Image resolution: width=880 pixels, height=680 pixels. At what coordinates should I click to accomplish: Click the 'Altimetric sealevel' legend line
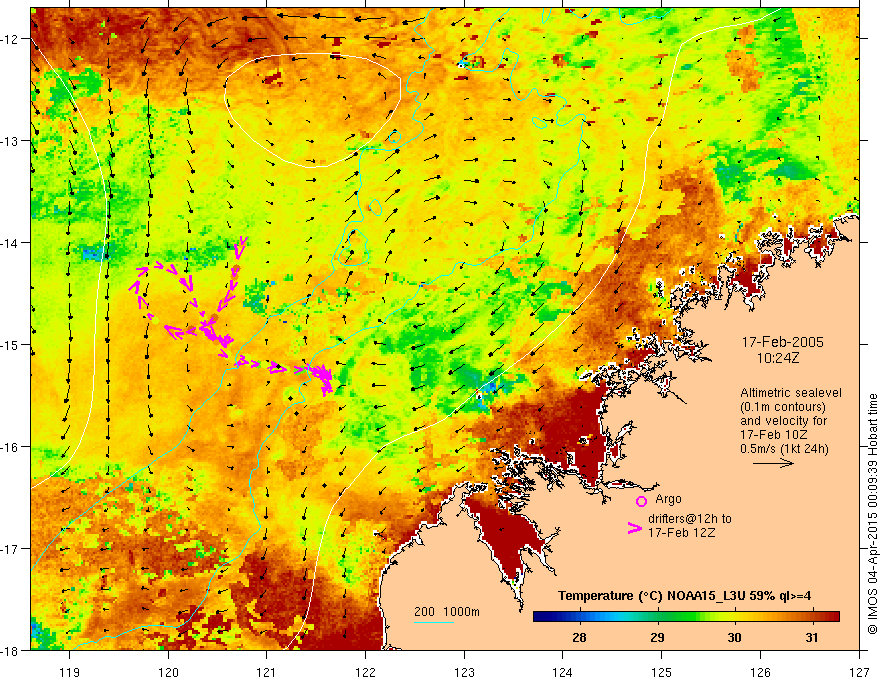791,393
